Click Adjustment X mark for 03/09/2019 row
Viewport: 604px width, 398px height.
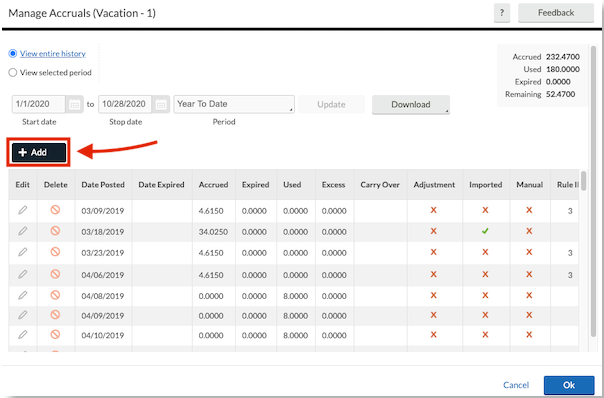point(434,210)
